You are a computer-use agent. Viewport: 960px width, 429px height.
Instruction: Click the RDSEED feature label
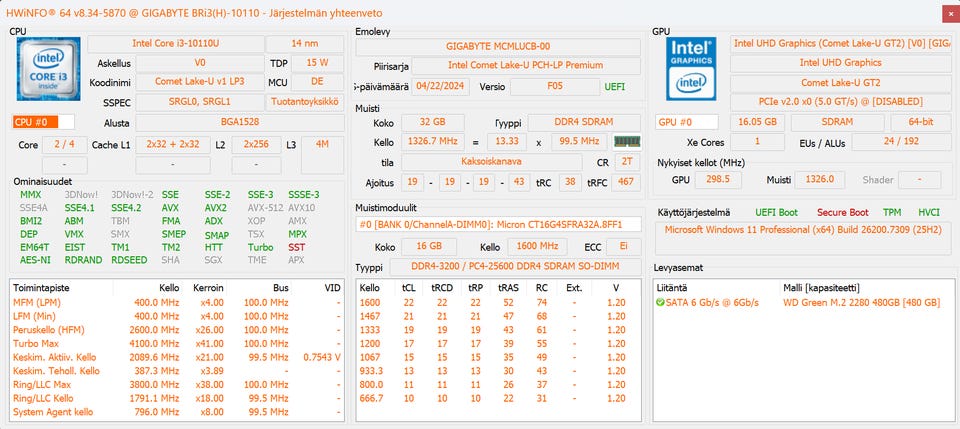129,259
